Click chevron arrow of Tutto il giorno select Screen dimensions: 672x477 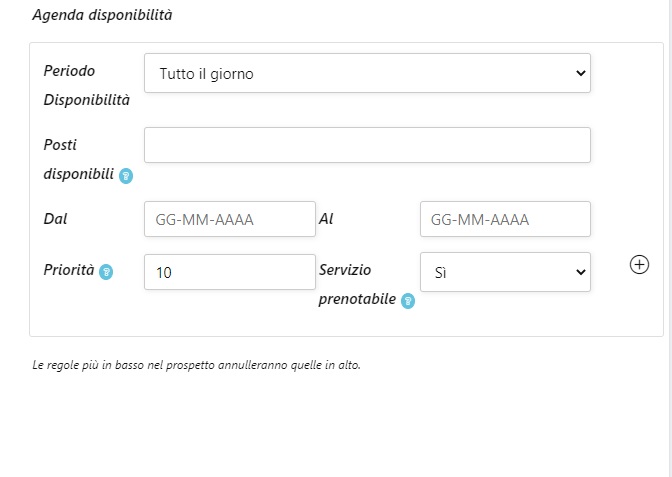click(x=580, y=73)
